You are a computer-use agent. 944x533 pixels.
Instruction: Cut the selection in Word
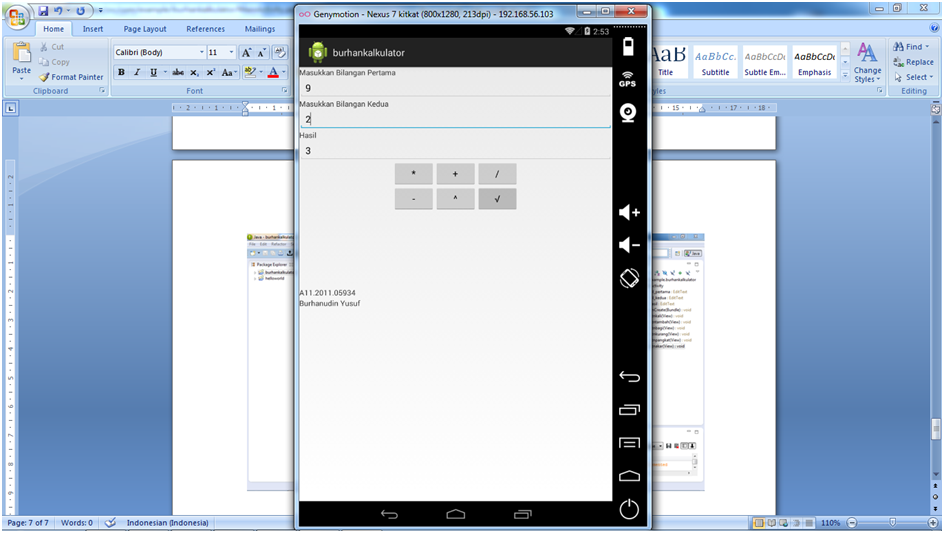click(x=52, y=46)
